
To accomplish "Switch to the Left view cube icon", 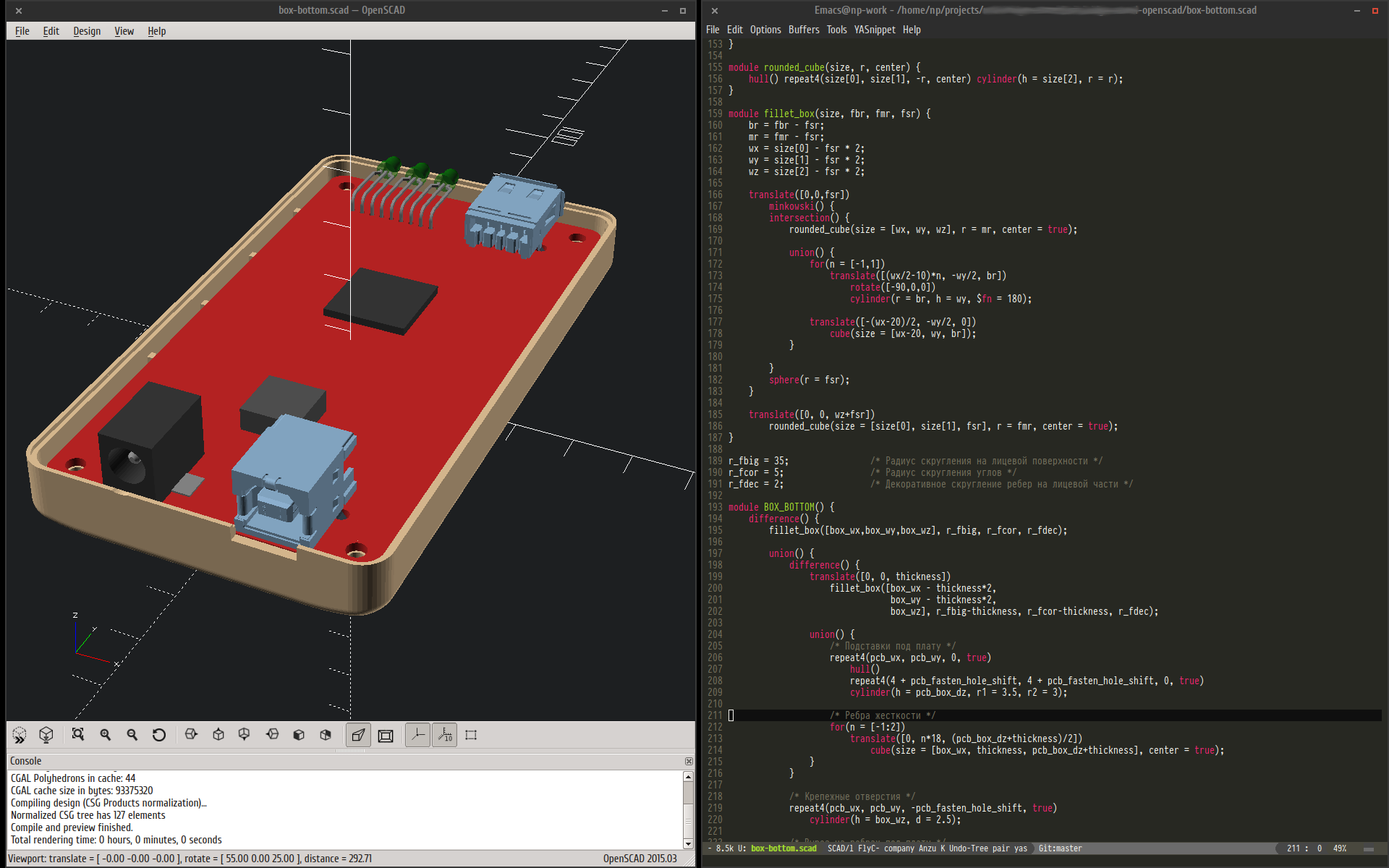I will pyautogui.click(x=272, y=735).
